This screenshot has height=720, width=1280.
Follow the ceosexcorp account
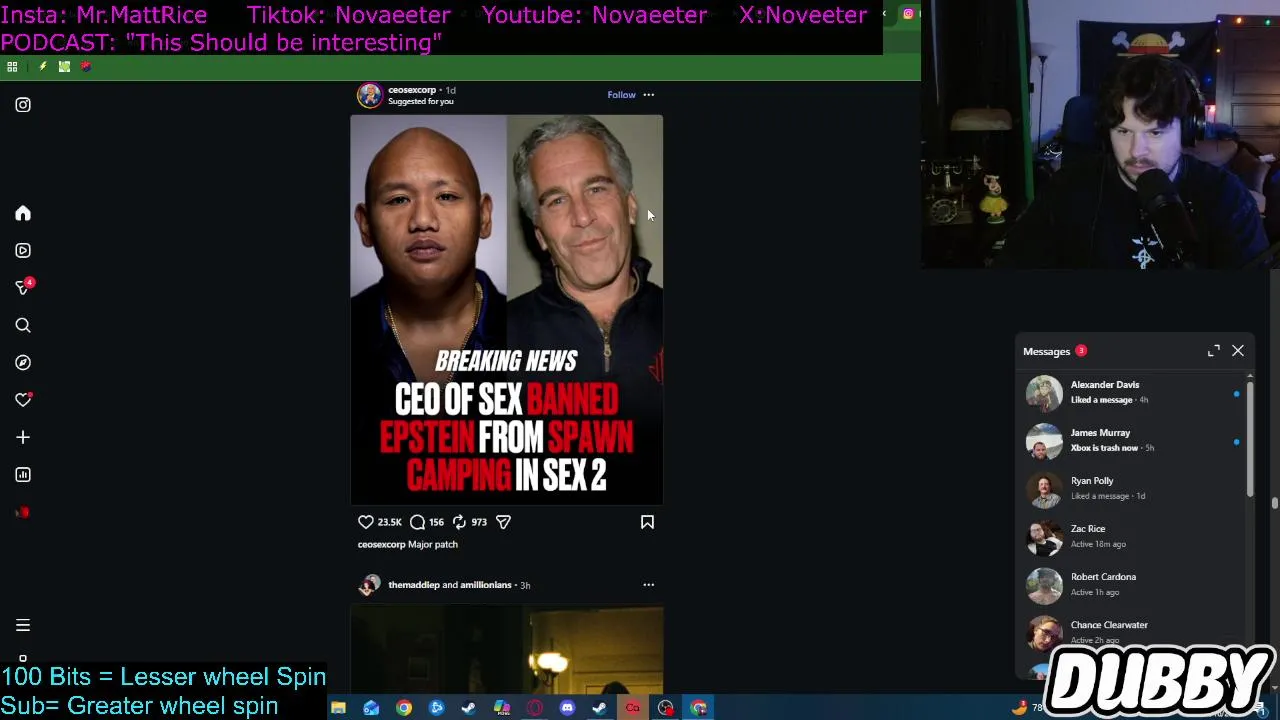point(621,95)
